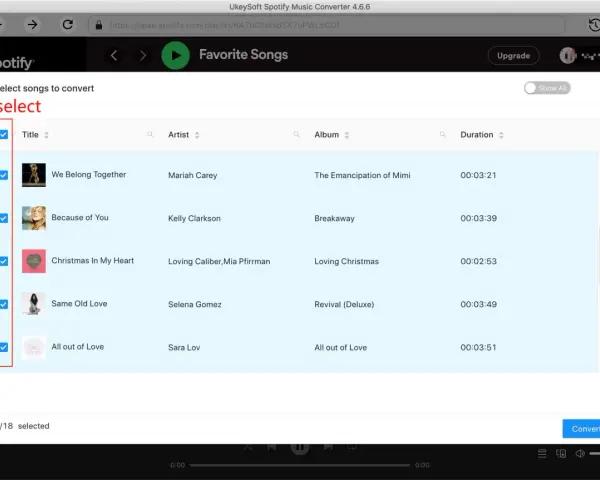
Task: Open the connect to device icon
Action: coord(561,454)
